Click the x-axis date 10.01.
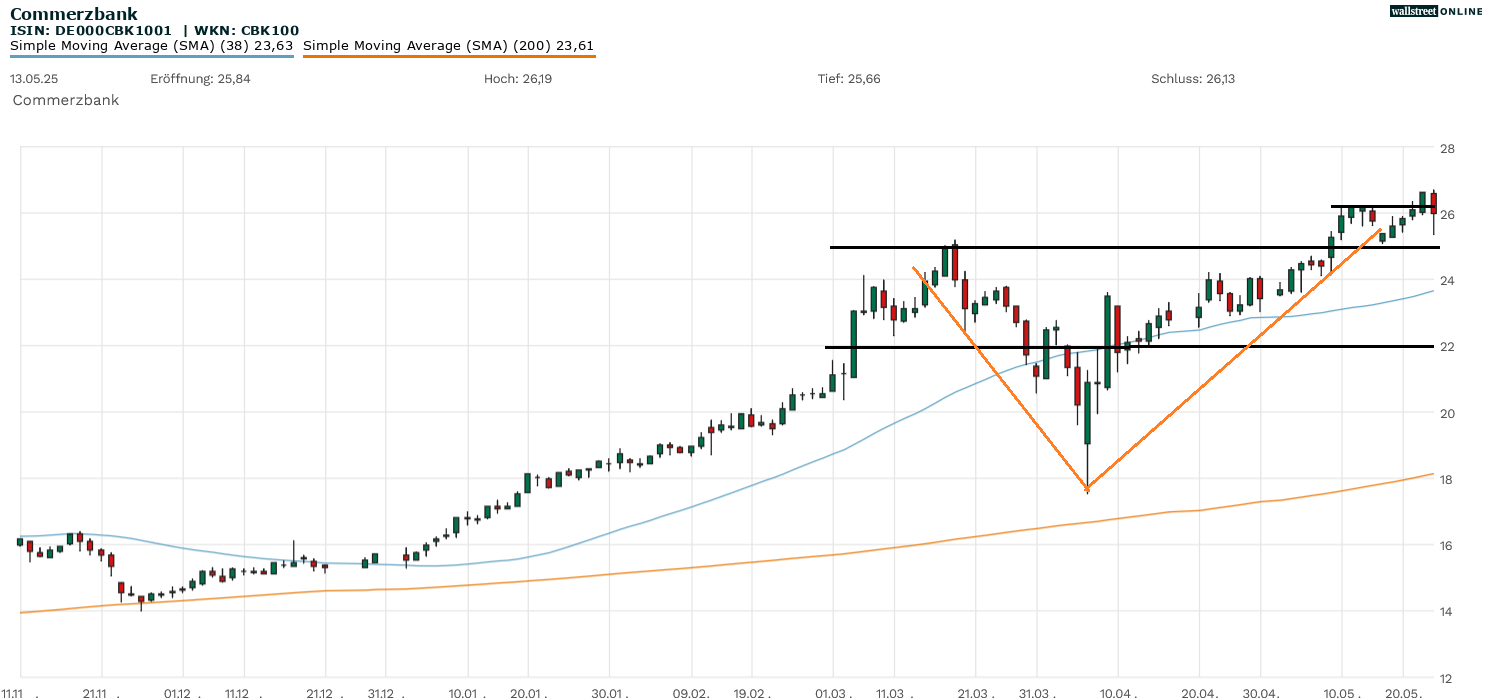 465,693
